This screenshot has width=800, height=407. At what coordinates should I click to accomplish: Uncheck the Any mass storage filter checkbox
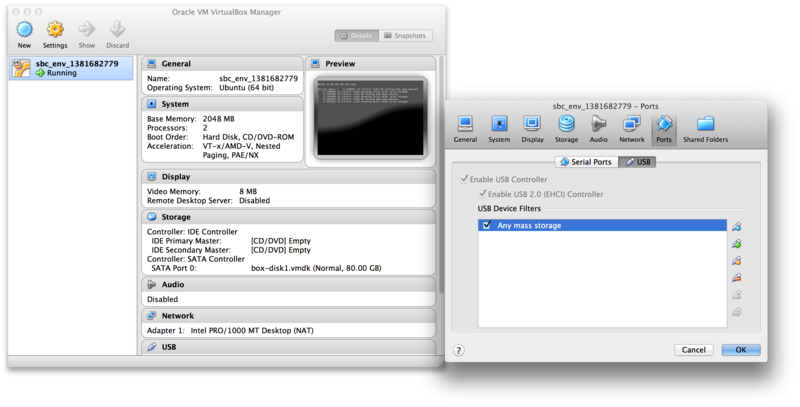tap(487, 225)
